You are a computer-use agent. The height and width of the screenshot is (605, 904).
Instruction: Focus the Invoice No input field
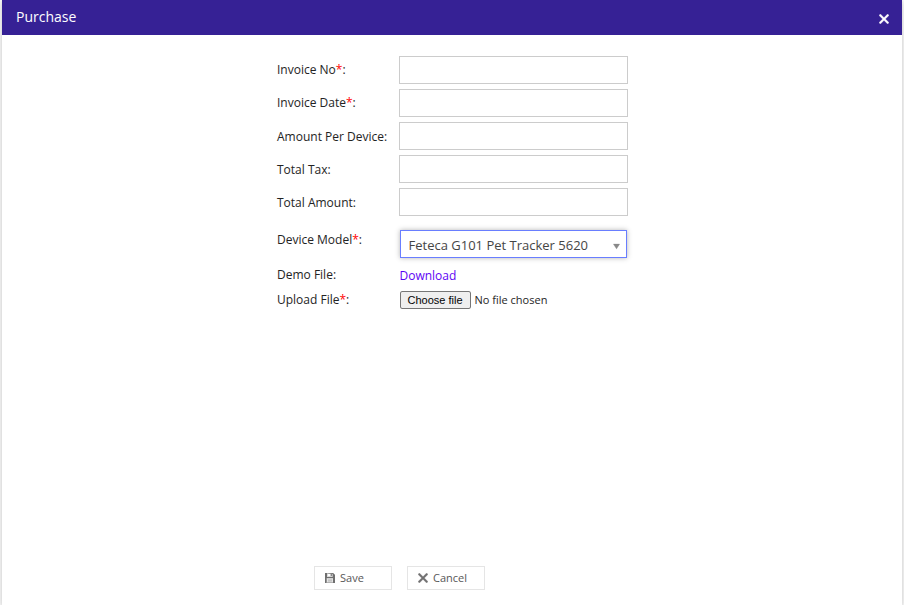513,70
